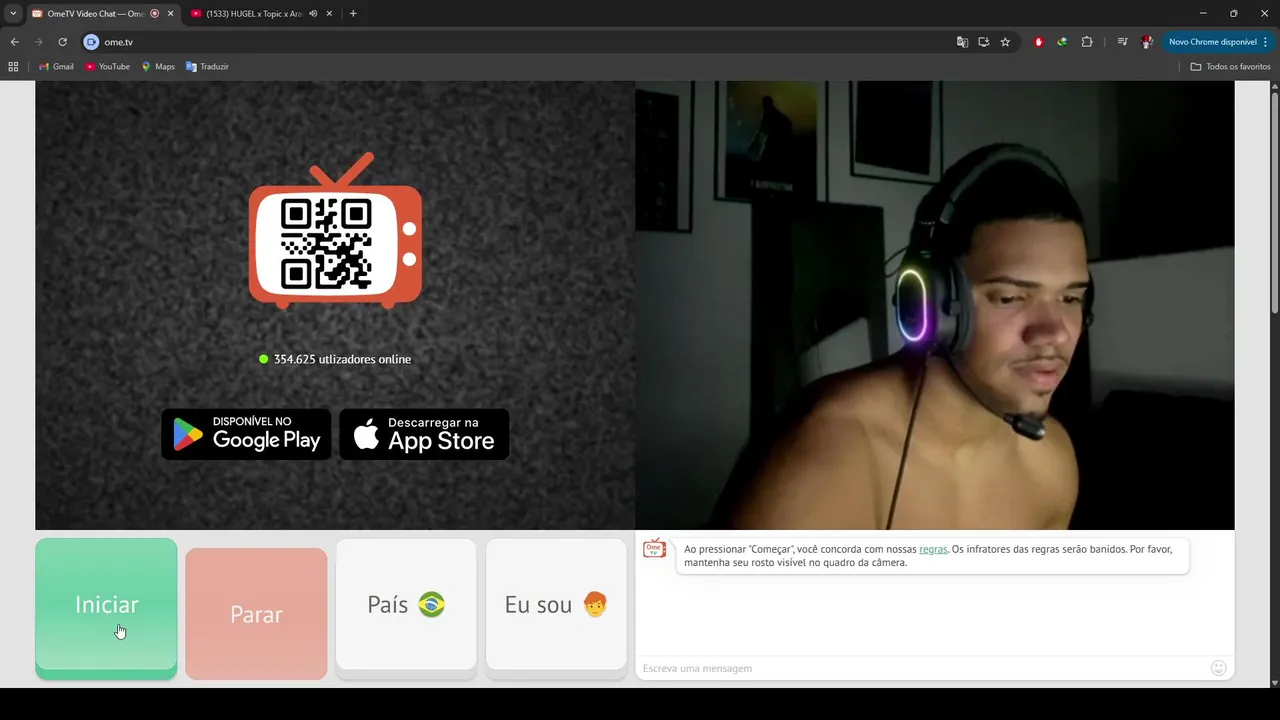Go back to previous page
This screenshot has width=1280, height=720.
(14, 42)
